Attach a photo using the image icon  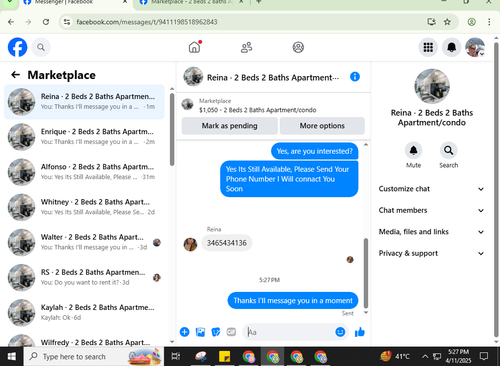(x=200, y=332)
